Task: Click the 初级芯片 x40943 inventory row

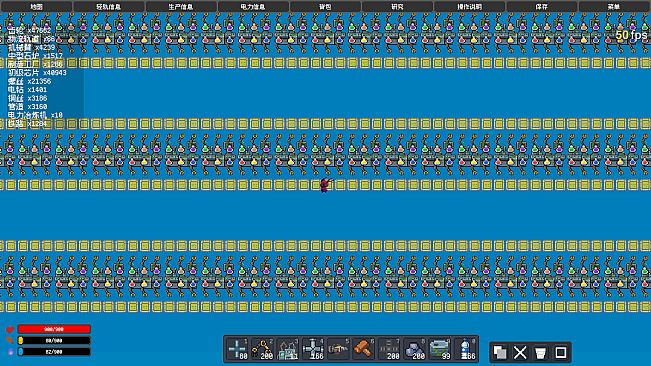Action: pyautogui.click(x=37, y=73)
